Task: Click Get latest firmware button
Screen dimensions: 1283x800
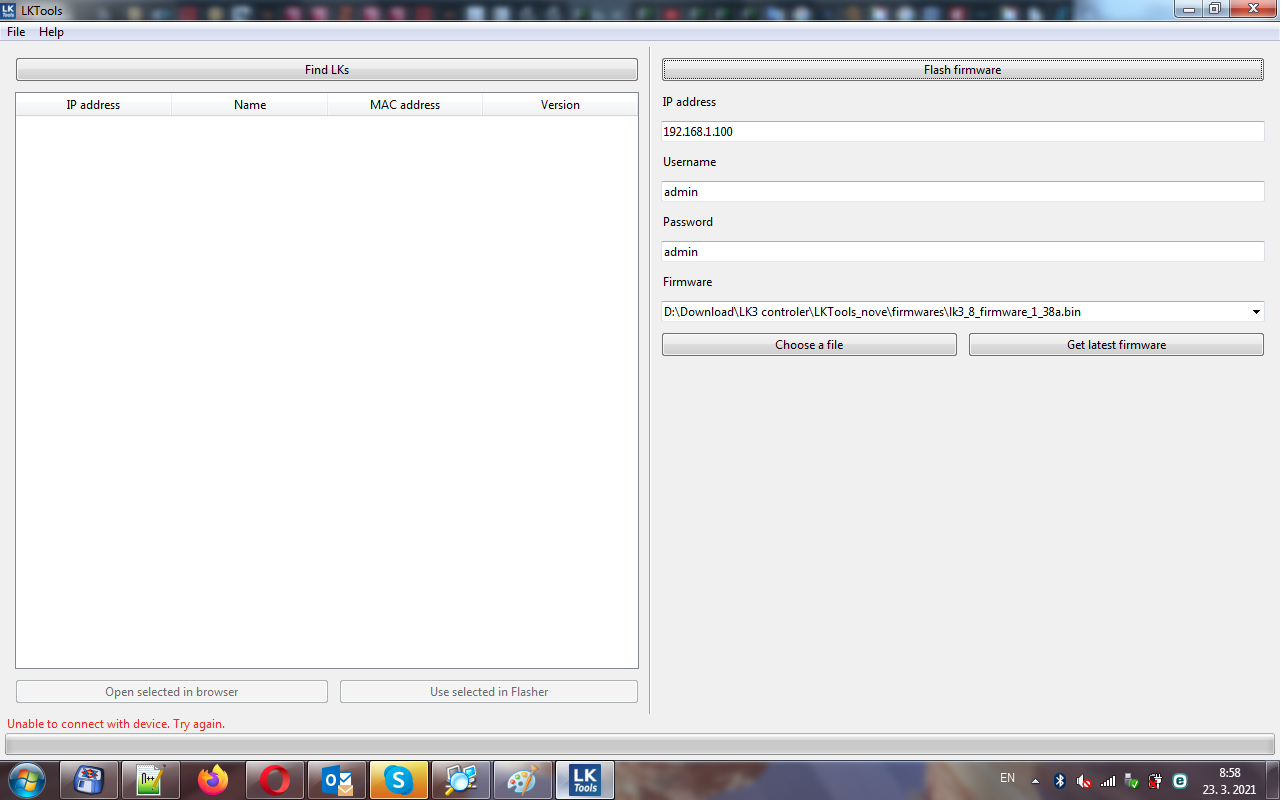Action: pyautogui.click(x=1116, y=345)
